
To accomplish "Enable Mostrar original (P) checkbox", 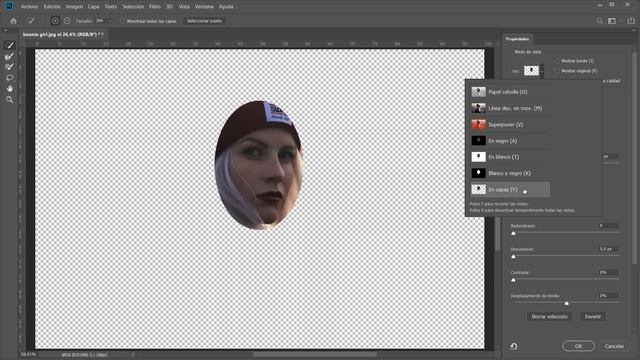I will pos(557,71).
